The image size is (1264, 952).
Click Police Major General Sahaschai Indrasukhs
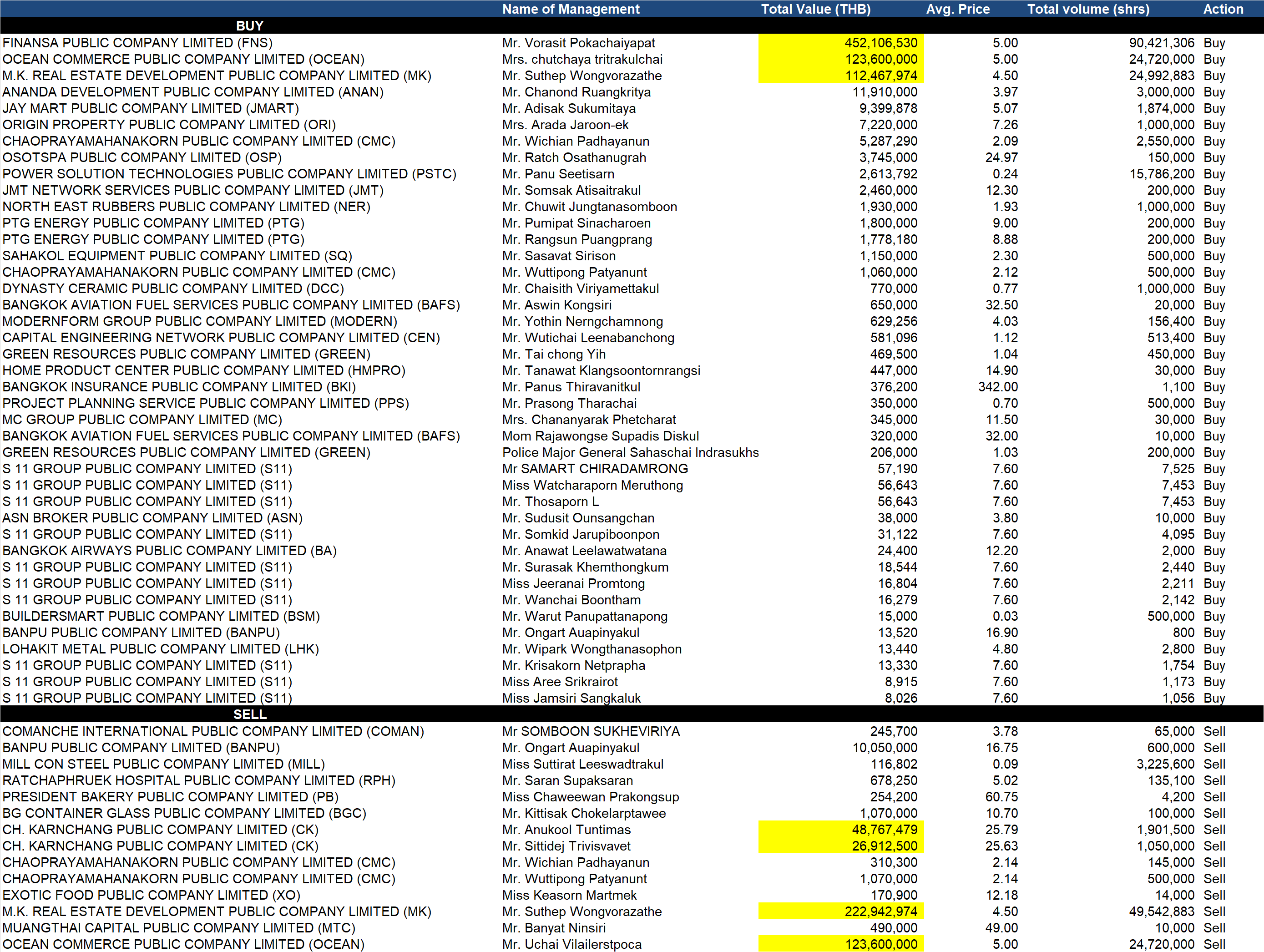point(630,453)
